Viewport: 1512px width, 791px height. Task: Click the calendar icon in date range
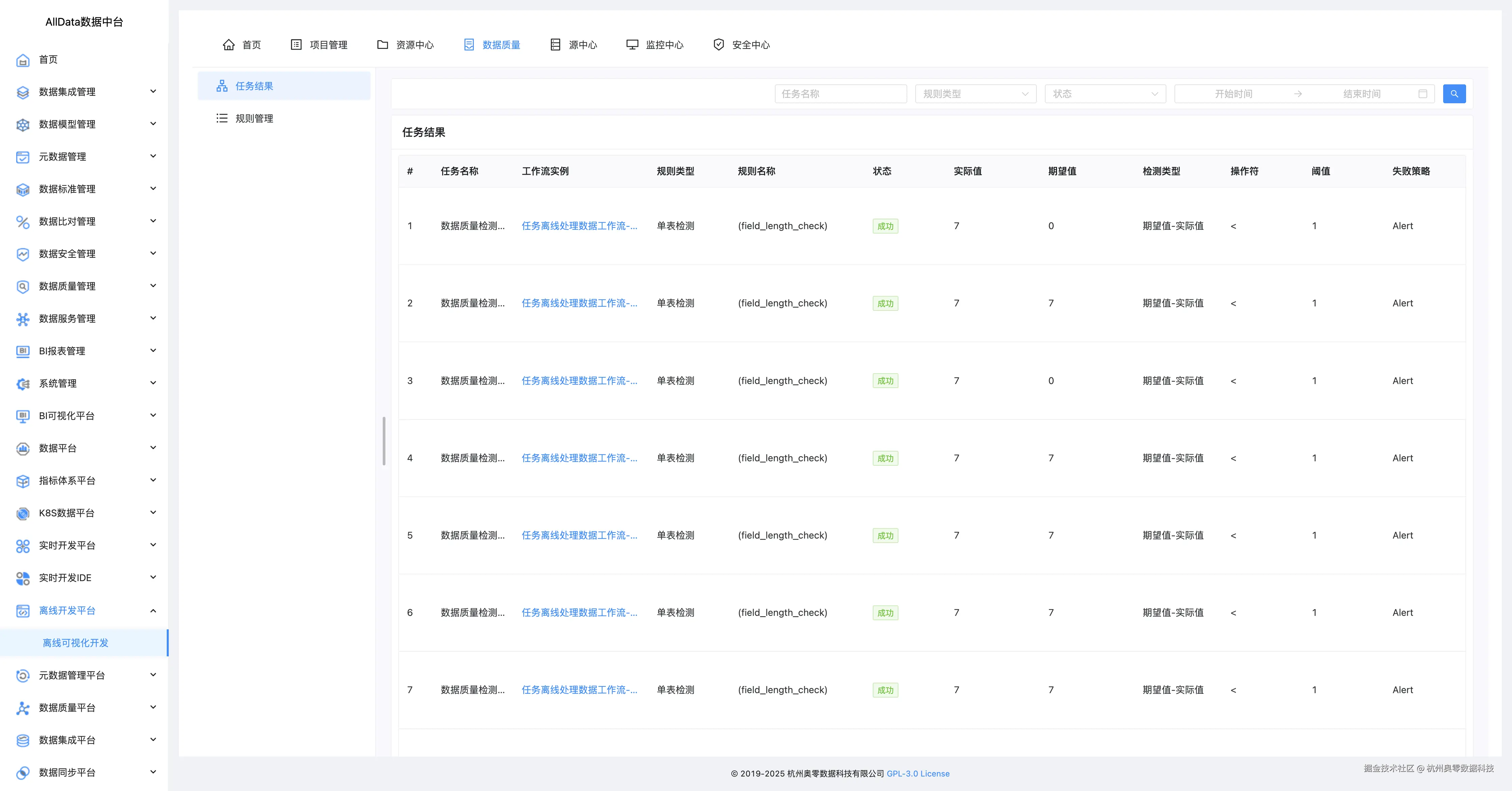coord(1422,94)
